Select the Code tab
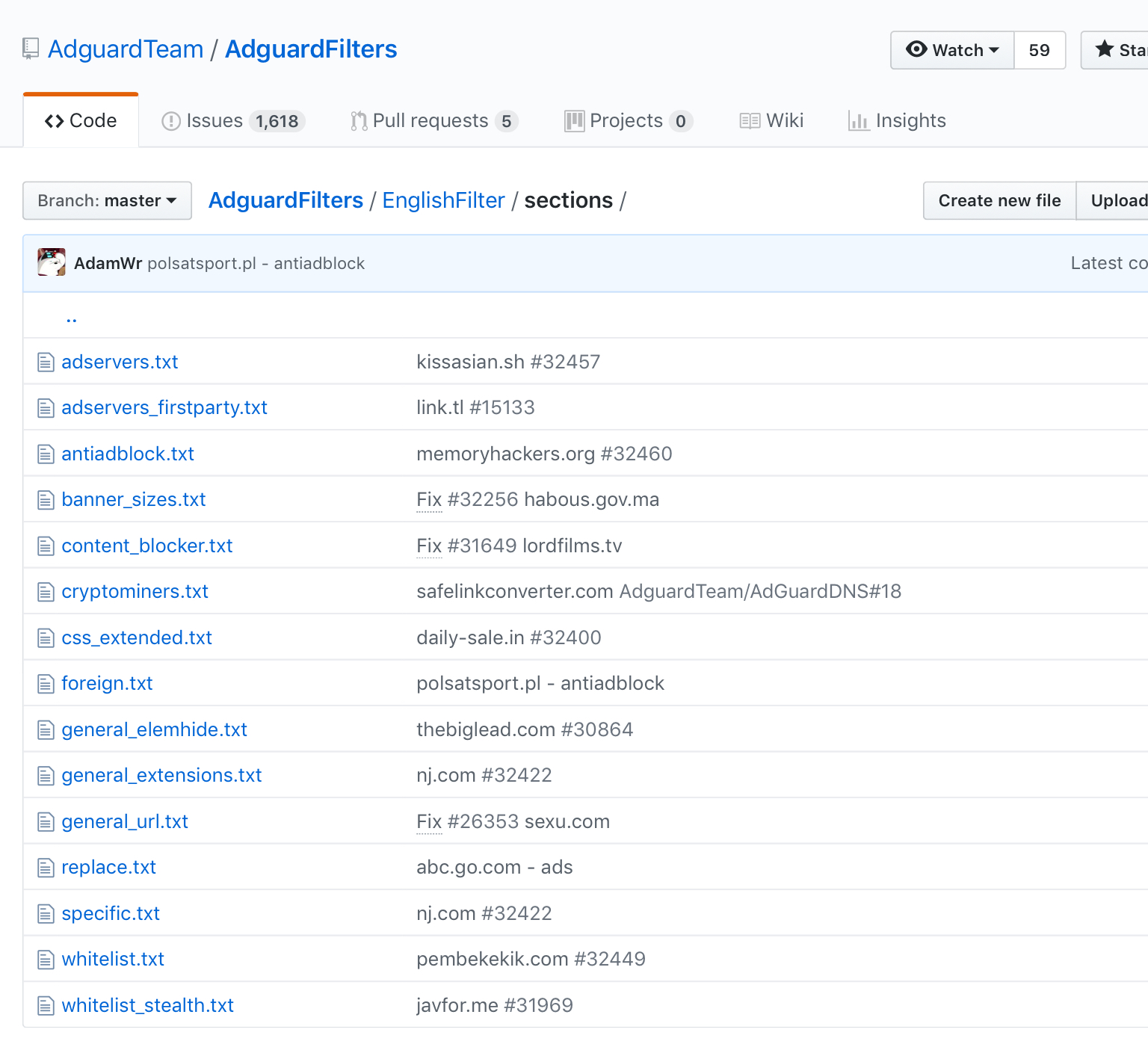Image resolution: width=1148 pixels, height=1053 pixels. [x=81, y=120]
